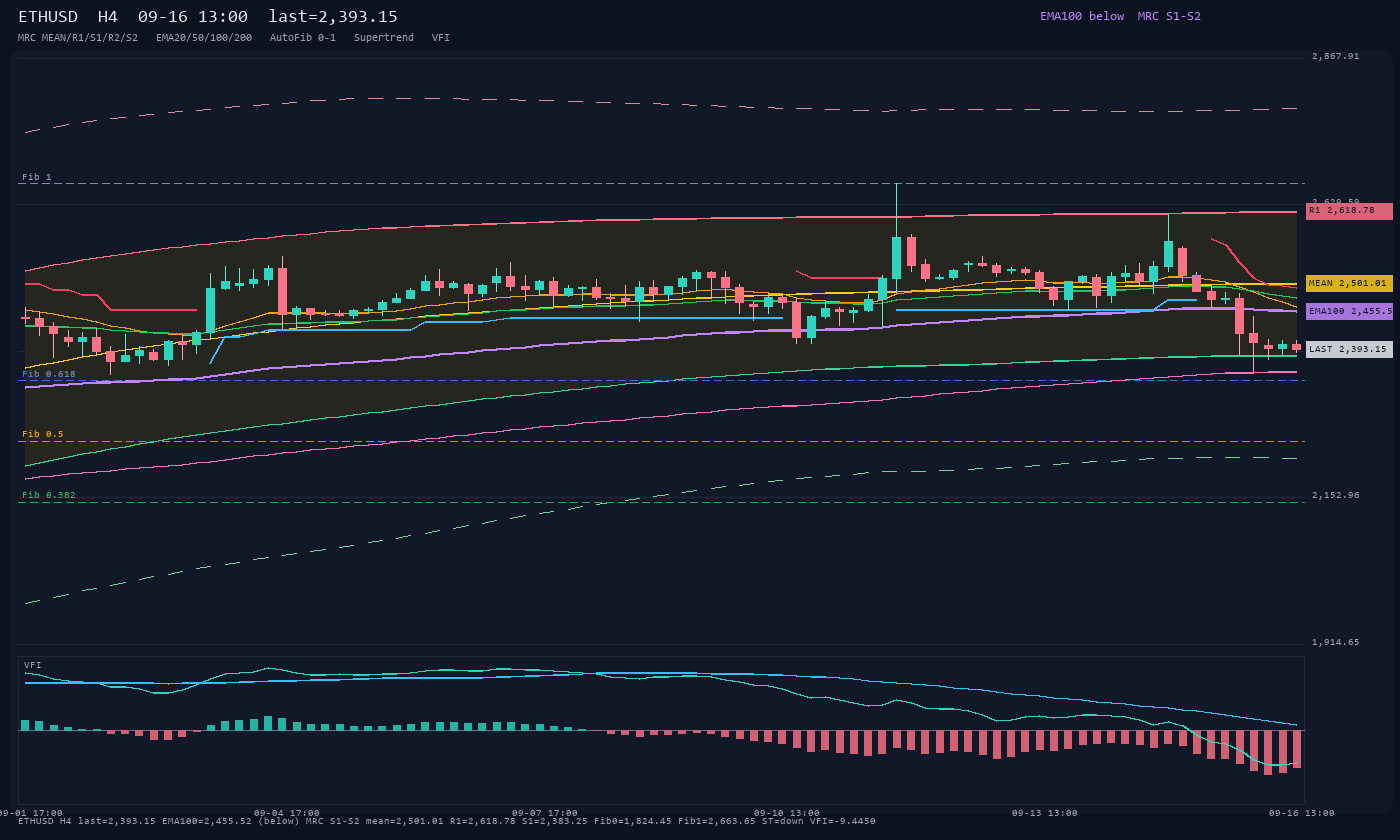Viewport: 1400px width, 840px height.
Task: Select the Supertrend indicator label
Action: click(x=384, y=38)
